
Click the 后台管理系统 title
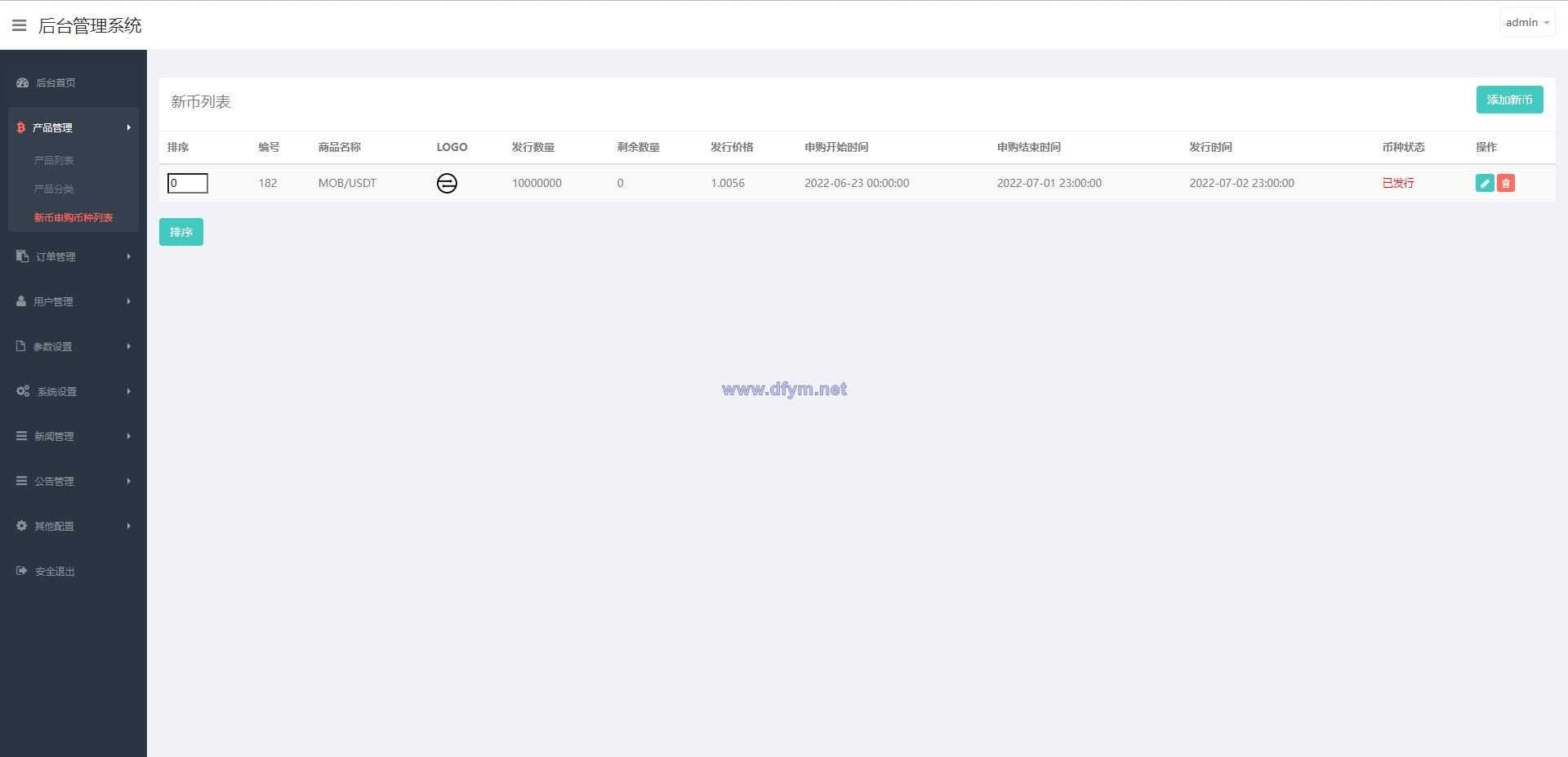pos(90,25)
